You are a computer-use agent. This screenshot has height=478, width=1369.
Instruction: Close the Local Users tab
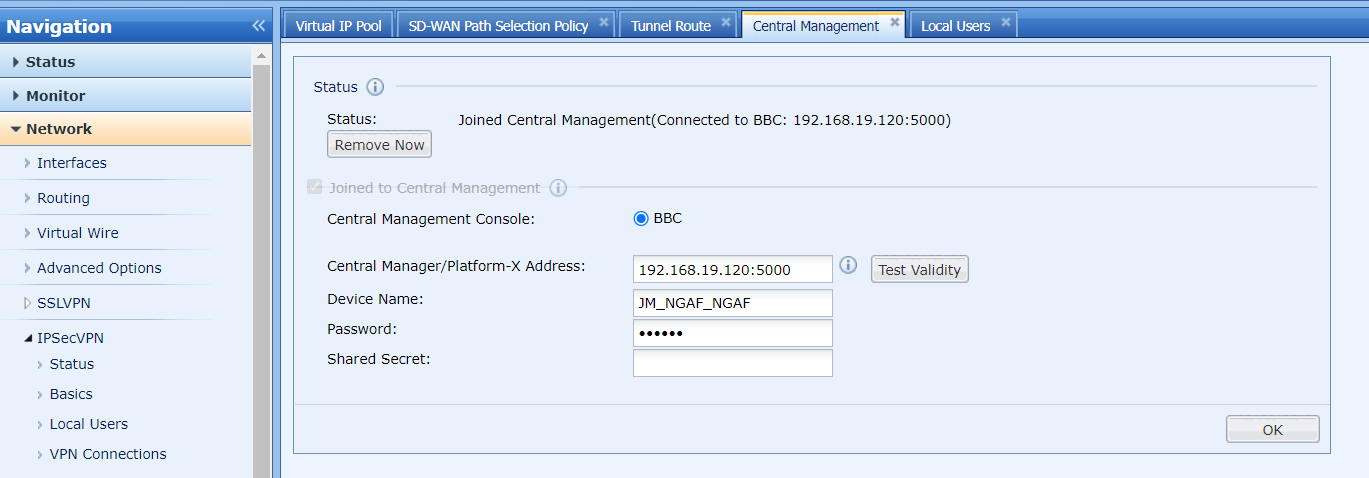[x=1005, y=23]
